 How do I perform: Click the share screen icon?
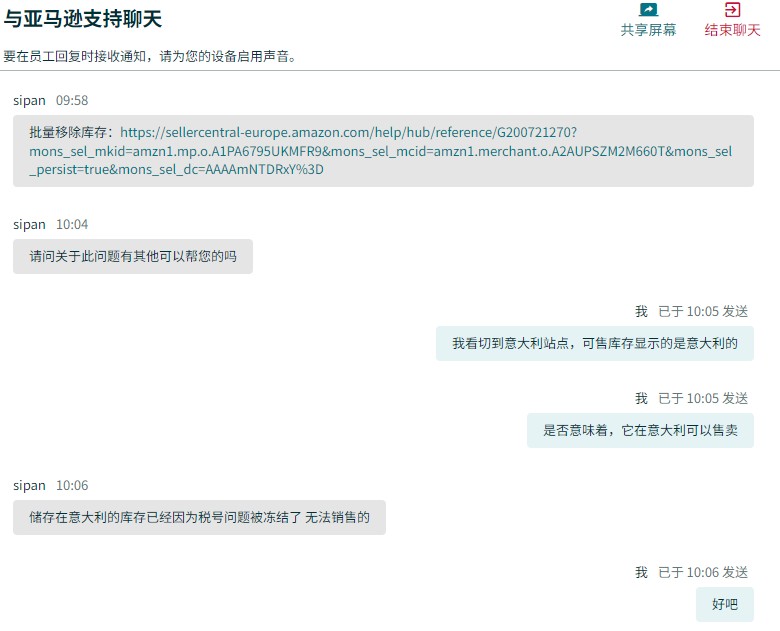pyautogui.click(x=648, y=10)
